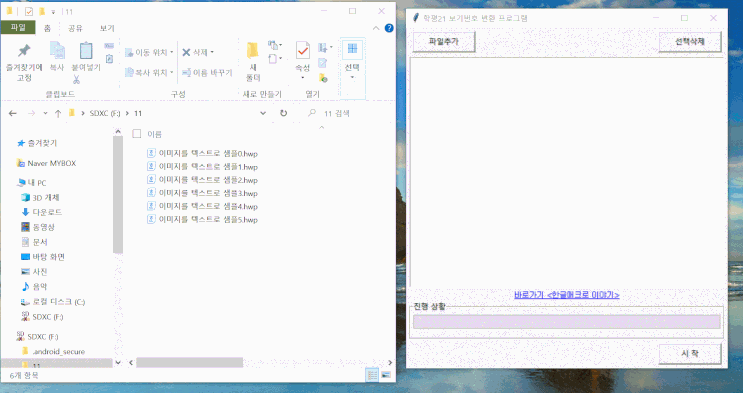Open recent locations dropdown next to forward arrow

45,113
